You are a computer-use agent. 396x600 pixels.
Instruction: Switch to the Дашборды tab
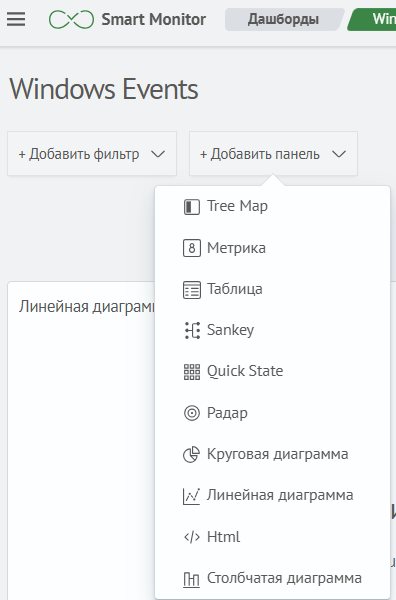[283, 19]
